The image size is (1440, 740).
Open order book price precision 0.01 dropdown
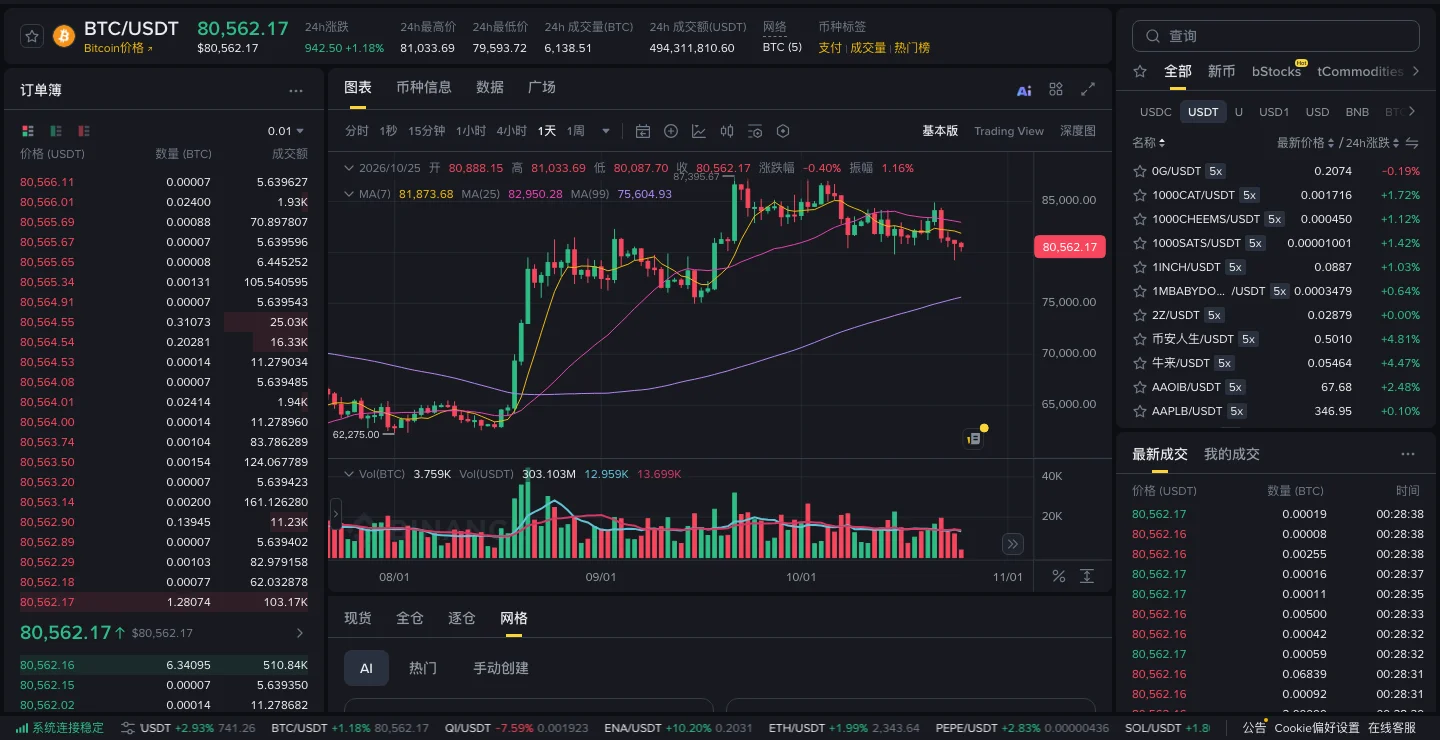[x=286, y=131]
